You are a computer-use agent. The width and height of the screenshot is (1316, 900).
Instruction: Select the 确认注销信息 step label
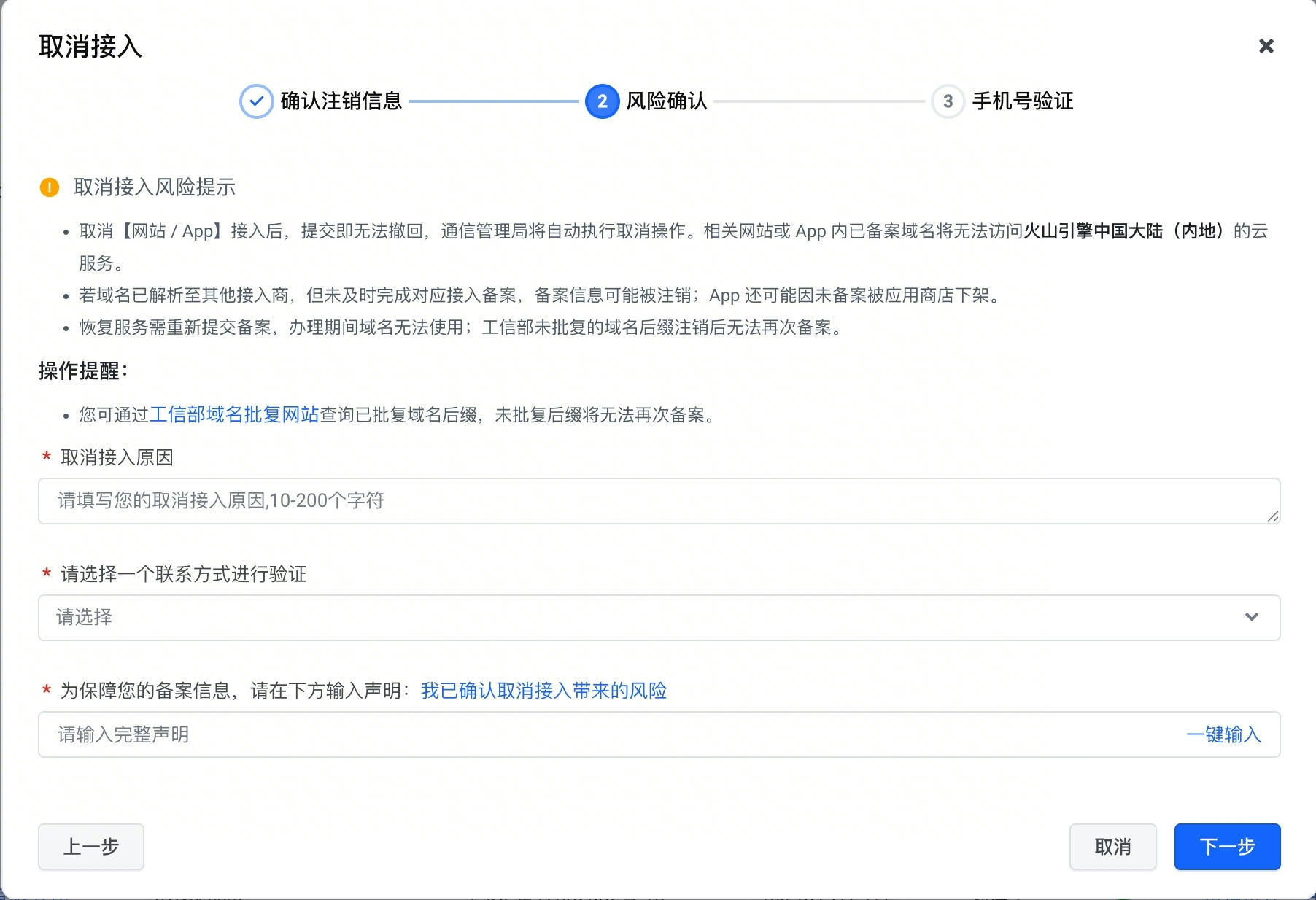341,101
